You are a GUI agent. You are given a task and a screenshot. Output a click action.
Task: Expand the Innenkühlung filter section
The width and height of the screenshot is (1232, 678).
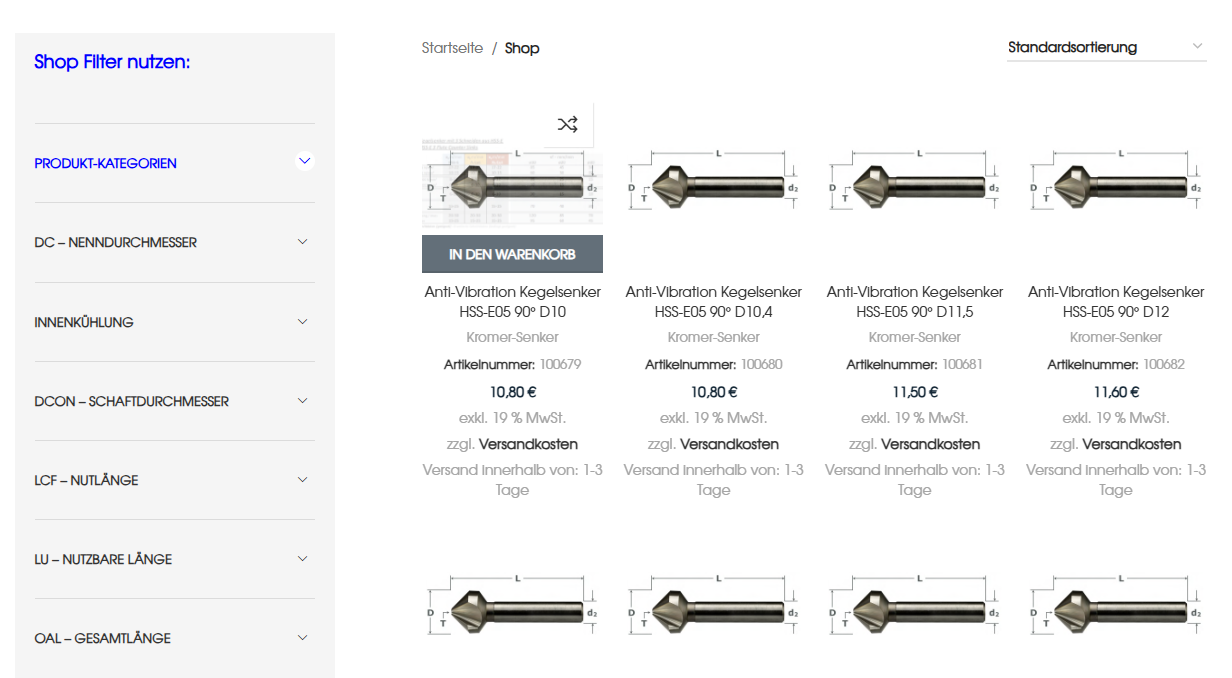[303, 322]
